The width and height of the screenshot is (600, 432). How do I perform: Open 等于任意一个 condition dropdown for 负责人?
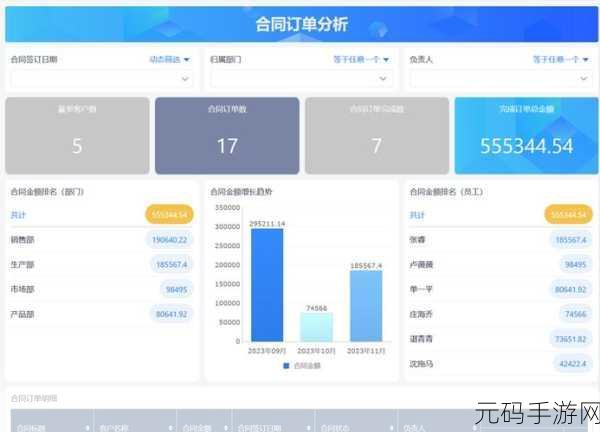click(561, 59)
